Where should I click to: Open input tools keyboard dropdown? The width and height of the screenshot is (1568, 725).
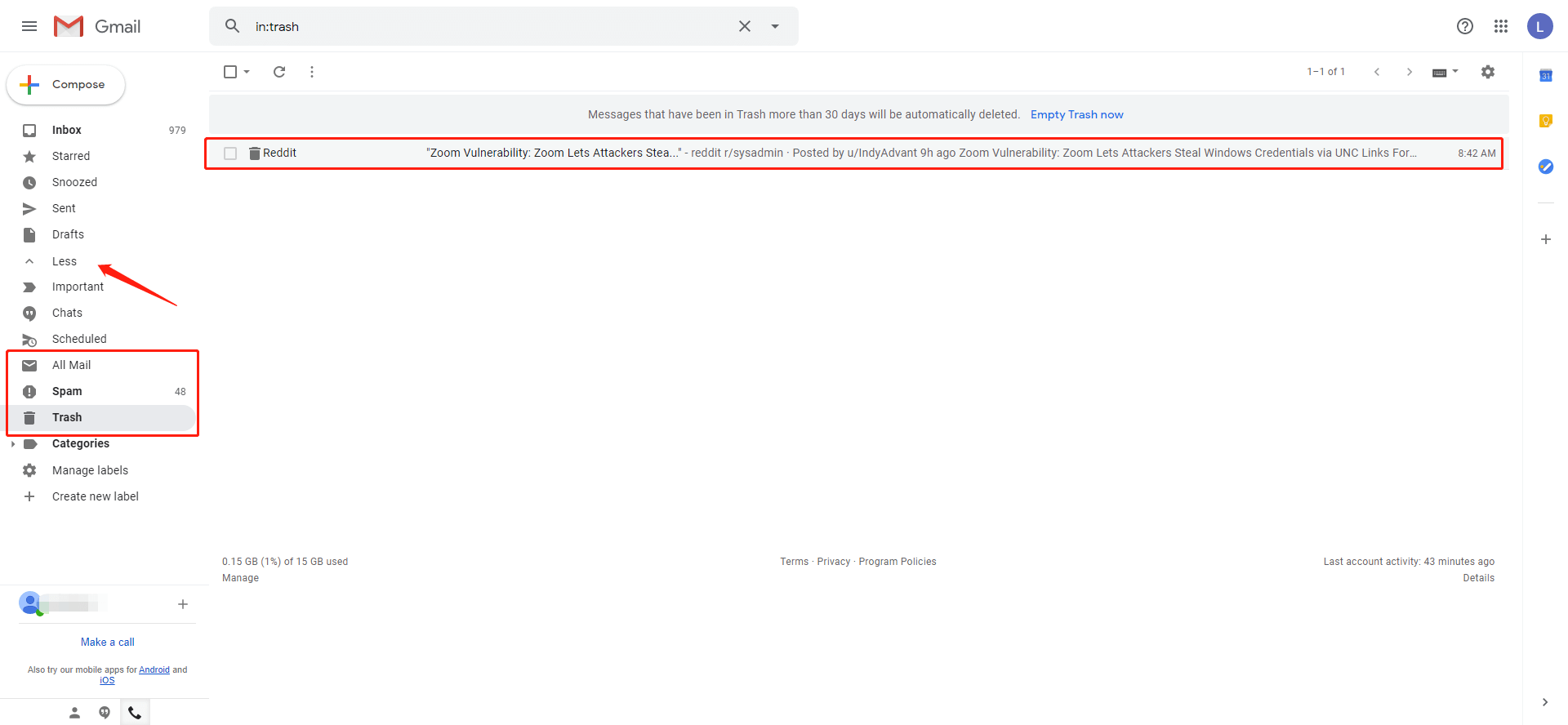[1445, 72]
